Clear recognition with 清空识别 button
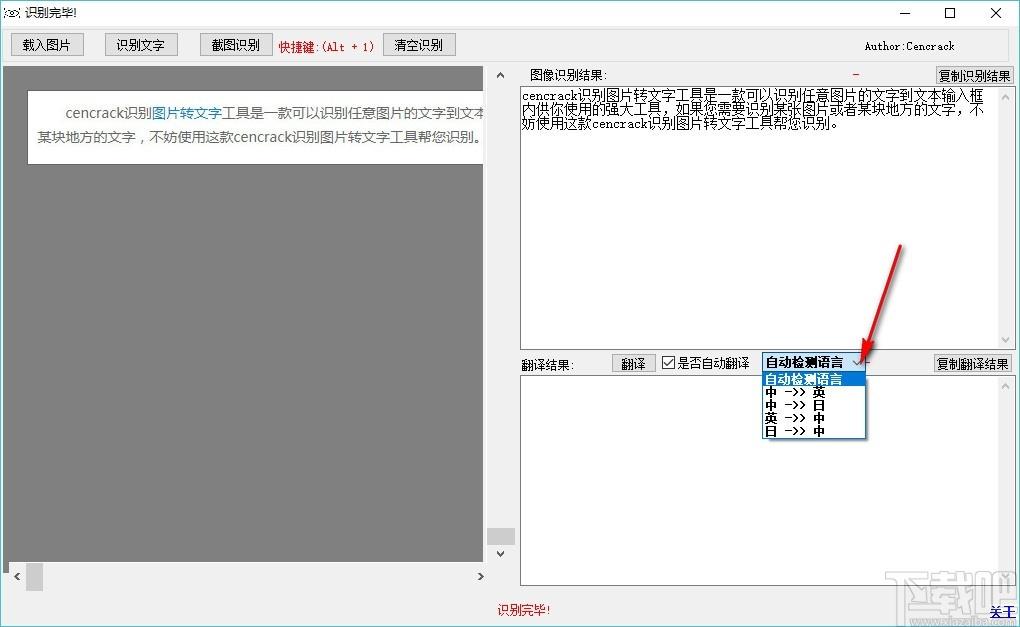 point(419,45)
